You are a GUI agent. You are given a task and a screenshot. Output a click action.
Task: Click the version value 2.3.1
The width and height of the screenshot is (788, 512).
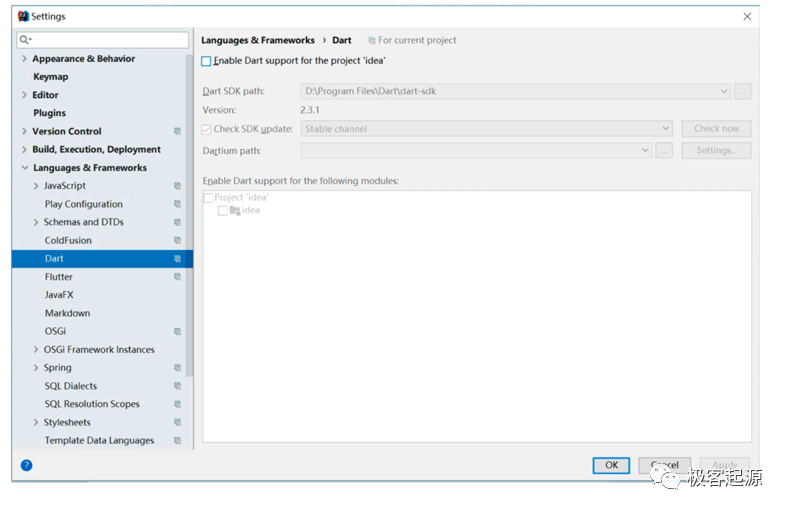tap(310, 110)
